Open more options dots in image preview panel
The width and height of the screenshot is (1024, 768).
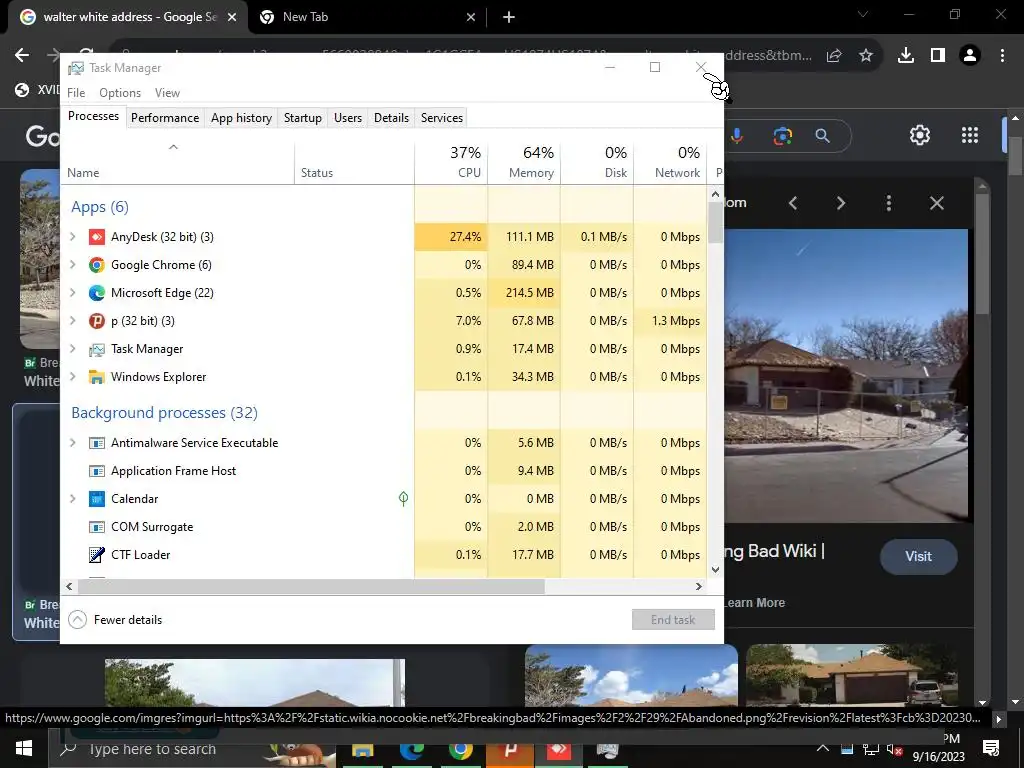point(888,203)
